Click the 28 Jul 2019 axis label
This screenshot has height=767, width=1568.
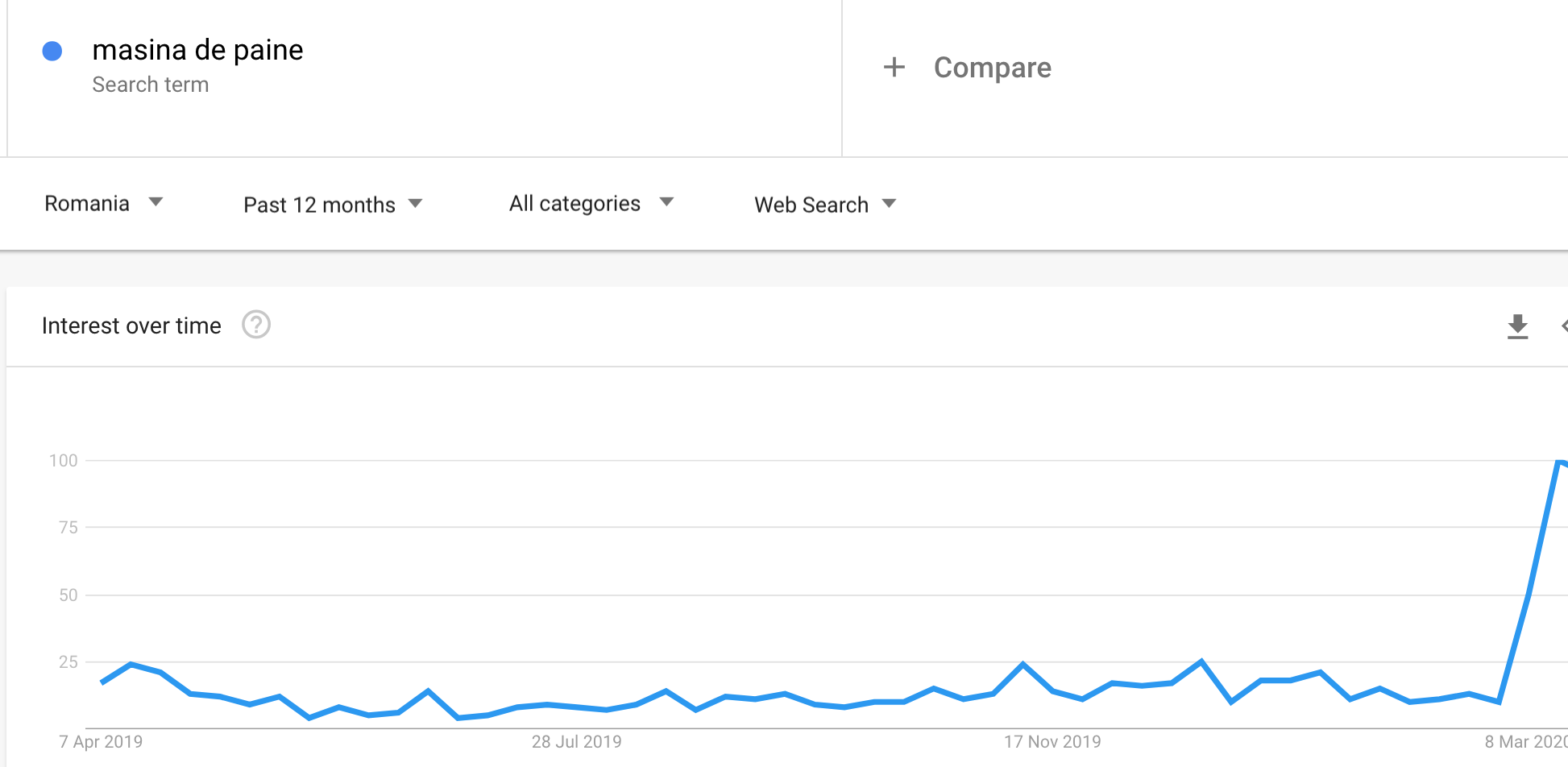[576, 741]
